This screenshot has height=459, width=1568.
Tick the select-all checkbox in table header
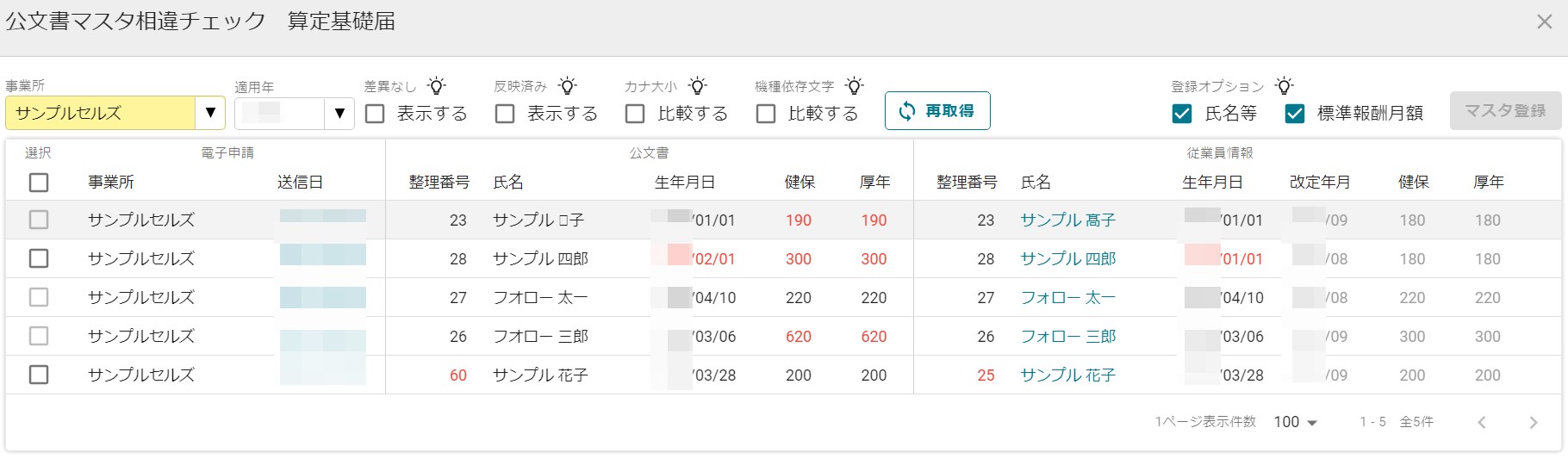(x=39, y=183)
